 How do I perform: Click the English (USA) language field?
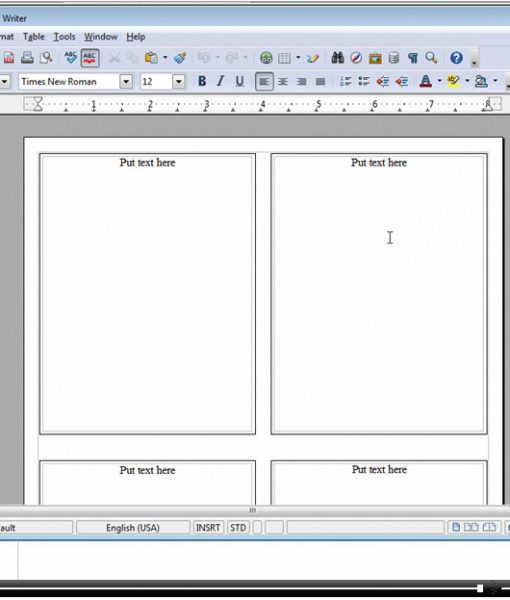pyautogui.click(x=133, y=528)
